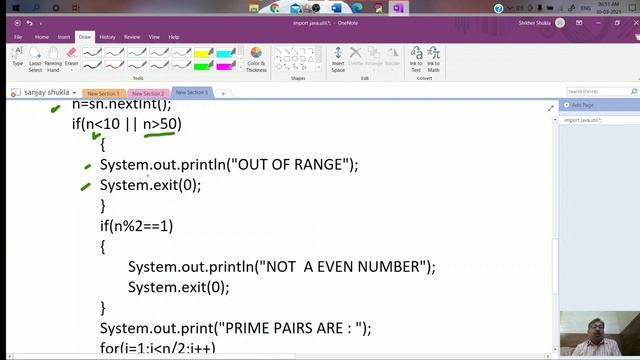Select the magenta highlighter pen
640x360 pixels.
coord(225,65)
